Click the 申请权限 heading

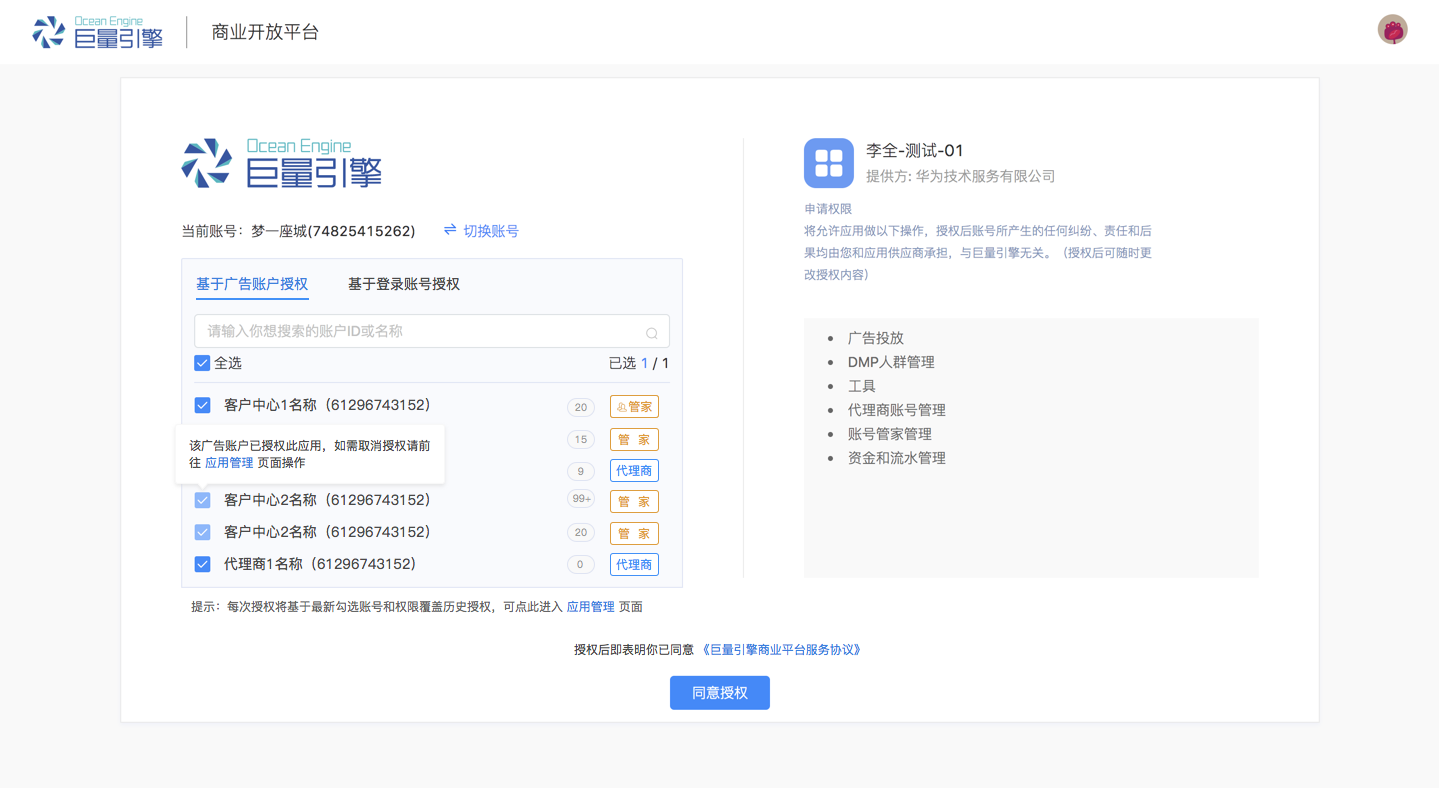[828, 209]
